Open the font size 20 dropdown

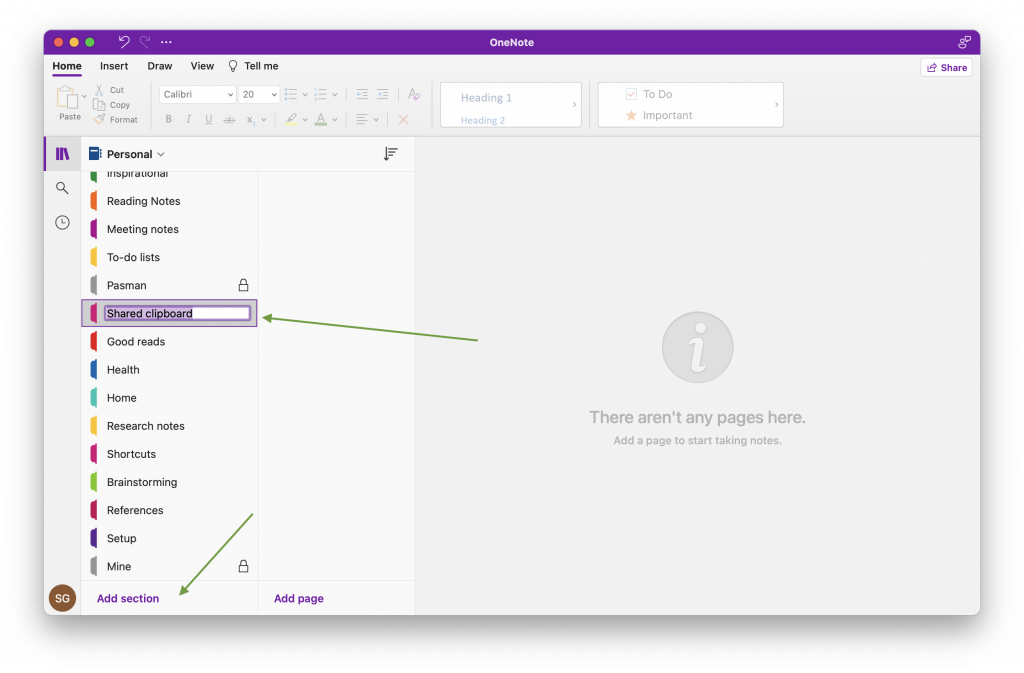click(259, 95)
